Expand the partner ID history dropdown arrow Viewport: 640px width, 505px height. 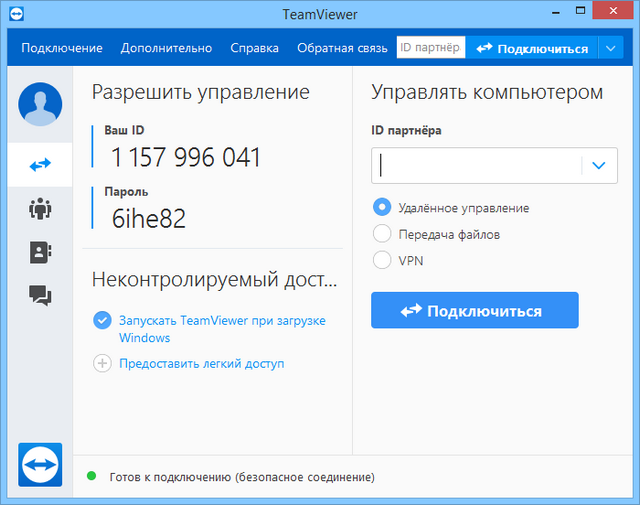tap(599, 165)
